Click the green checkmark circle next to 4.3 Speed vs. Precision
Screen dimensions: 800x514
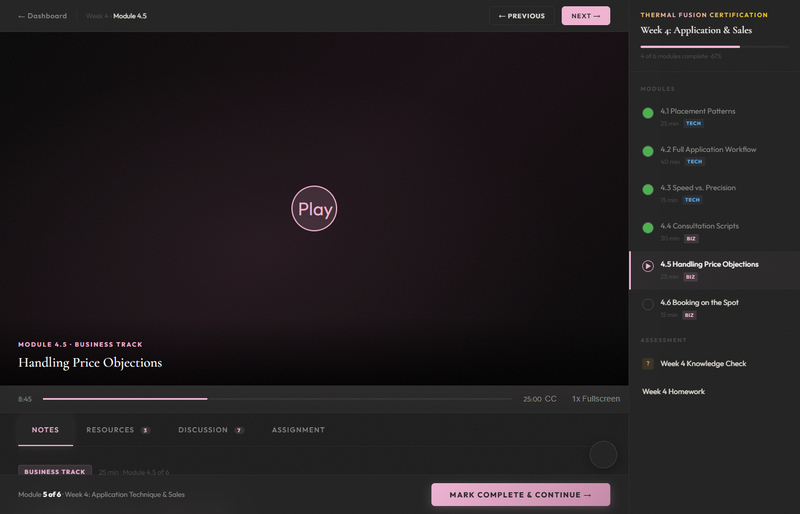pos(648,190)
